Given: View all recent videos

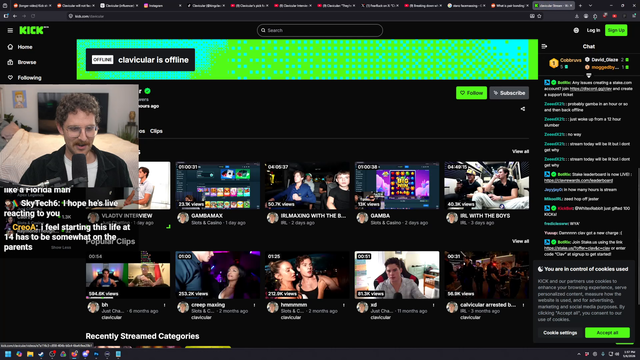Looking at the screenshot, I should coord(520,151).
